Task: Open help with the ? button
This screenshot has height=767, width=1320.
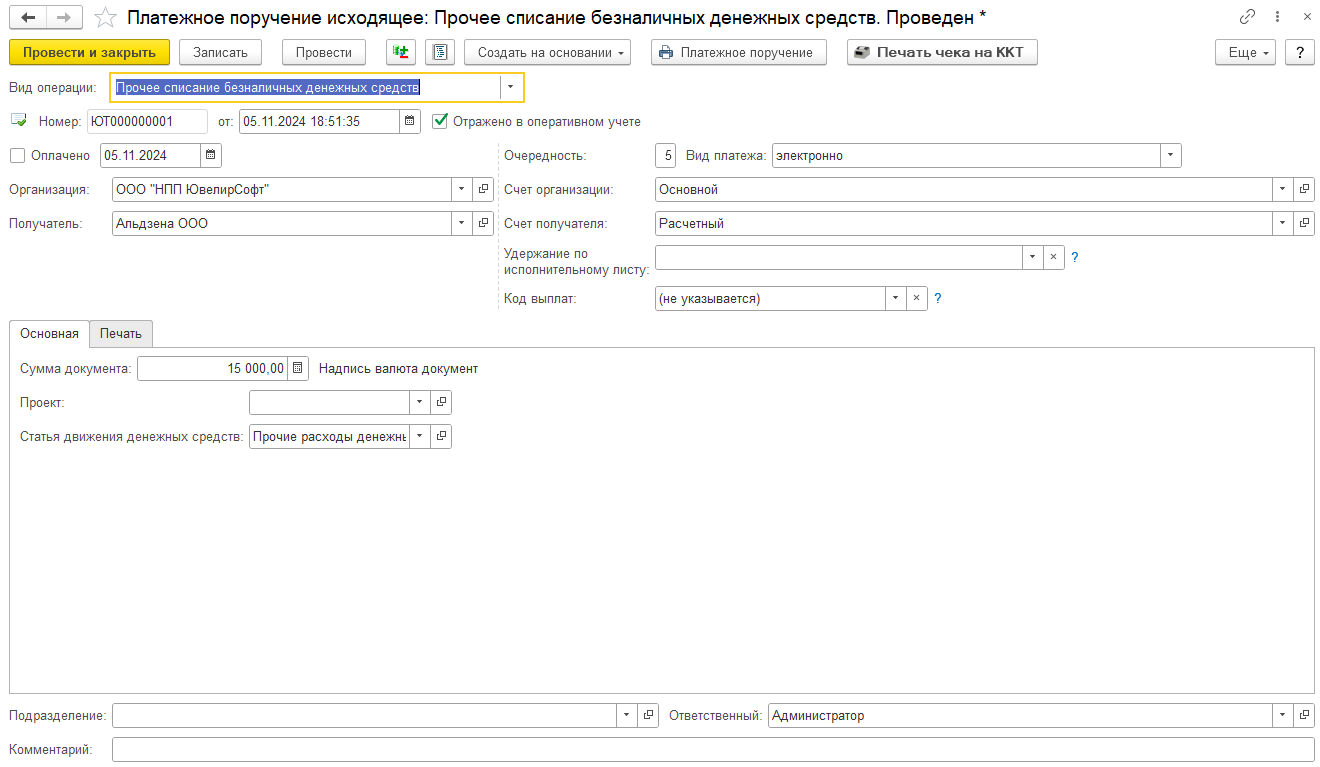Action: (x=1300, y=52)
